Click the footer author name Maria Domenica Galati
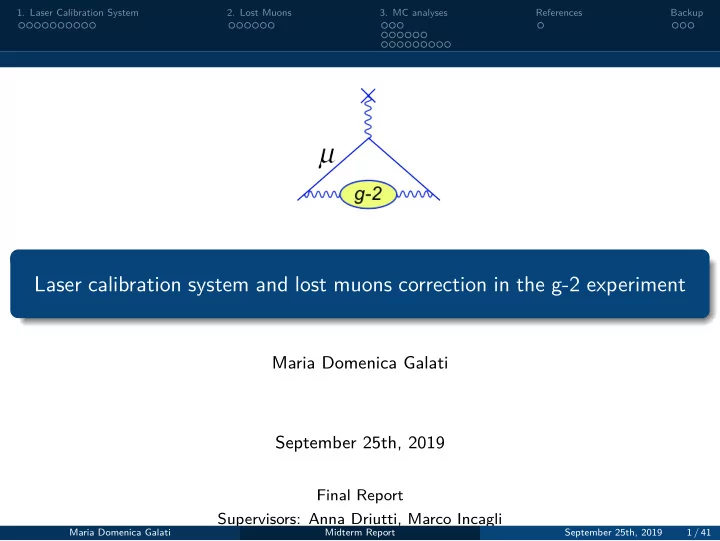The image size is (720, 541). 120,533
